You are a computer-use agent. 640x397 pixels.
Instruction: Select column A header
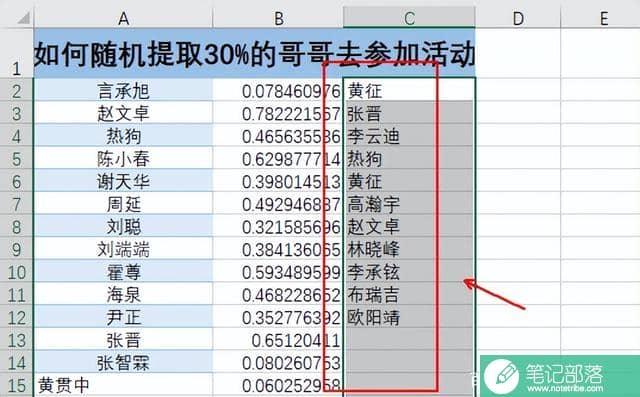point(123,18)
